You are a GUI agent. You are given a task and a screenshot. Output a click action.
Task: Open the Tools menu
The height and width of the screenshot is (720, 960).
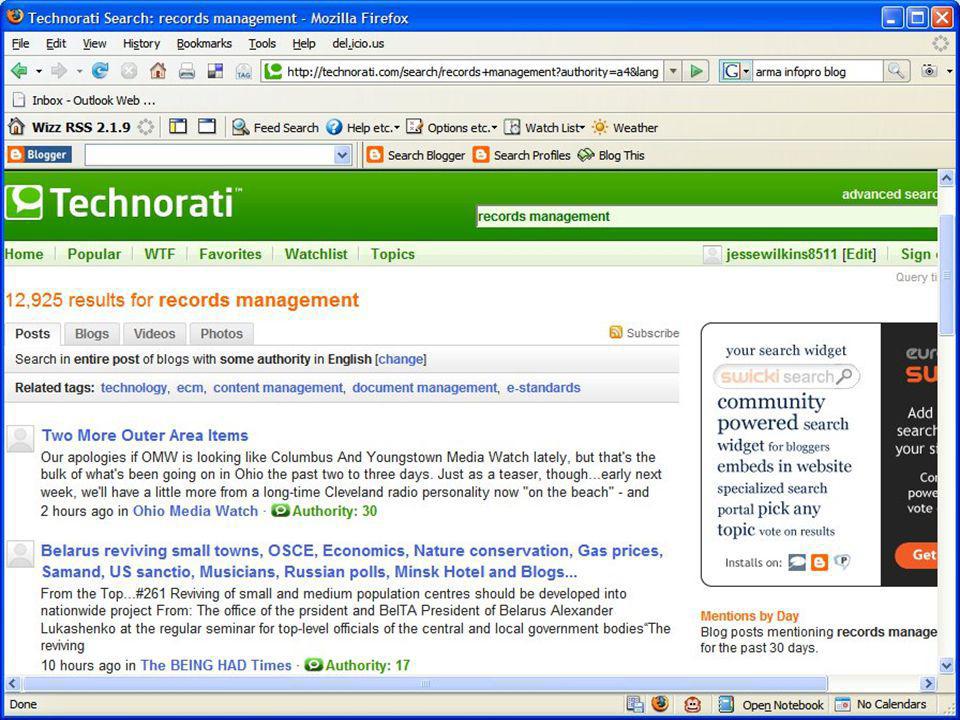click(x=262, y=43)
